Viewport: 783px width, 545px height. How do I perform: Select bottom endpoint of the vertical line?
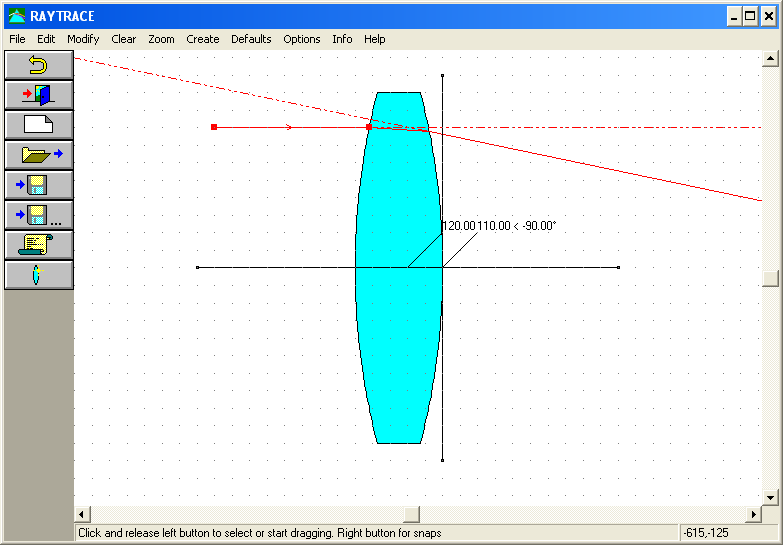(442, 460)
